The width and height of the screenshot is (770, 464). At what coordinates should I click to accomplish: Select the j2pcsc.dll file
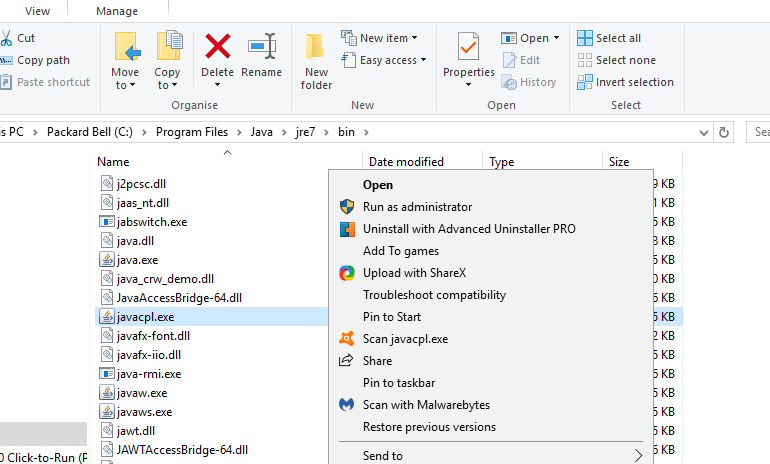(141, 184)
